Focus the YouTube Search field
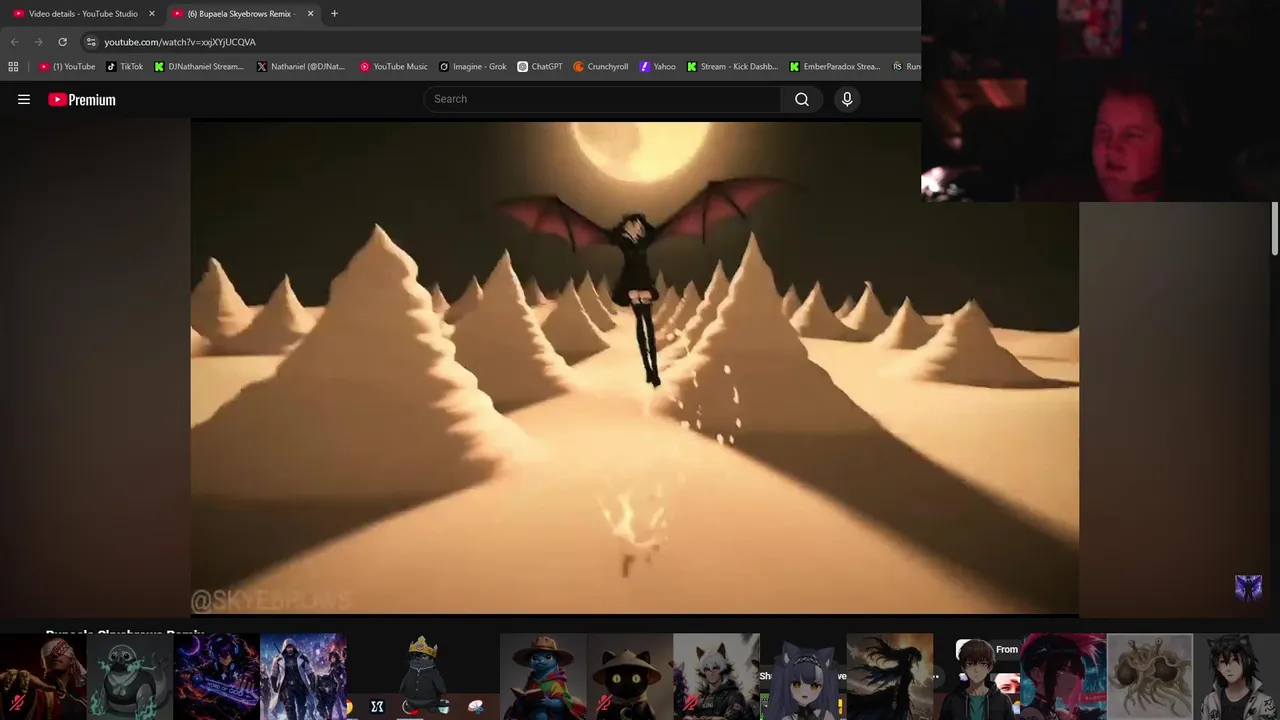 pyautogui.click(x=603, y=99)
